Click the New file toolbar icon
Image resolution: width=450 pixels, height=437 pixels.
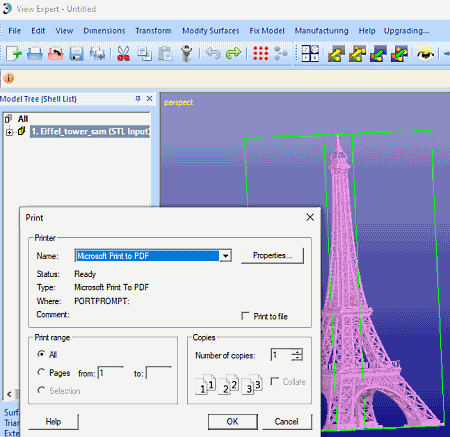13,53
